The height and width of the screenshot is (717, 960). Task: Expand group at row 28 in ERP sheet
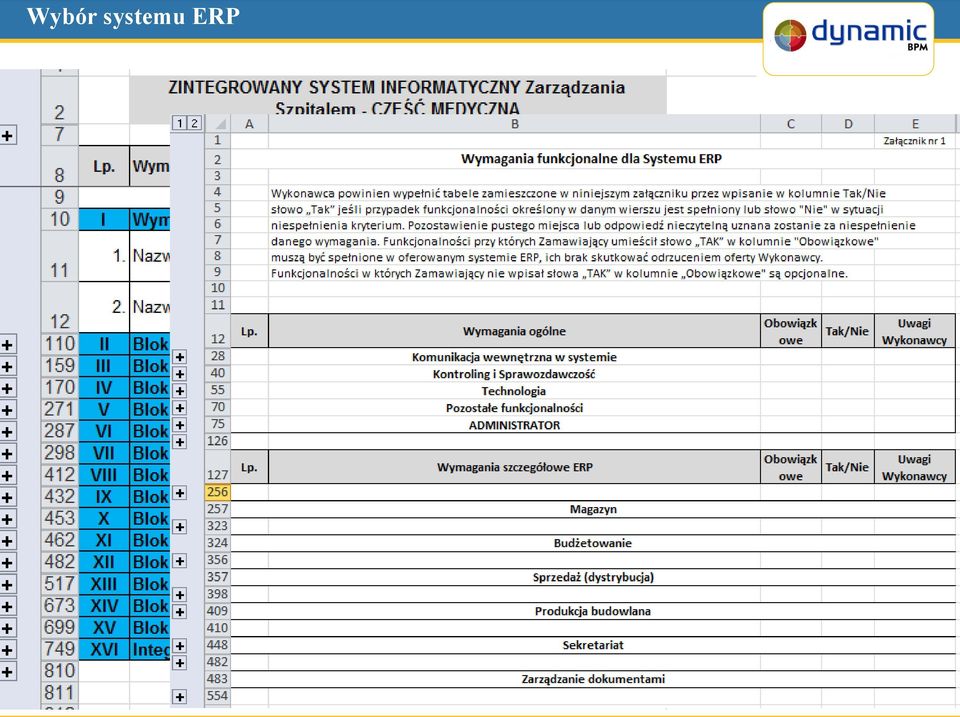tap(180, 357)
